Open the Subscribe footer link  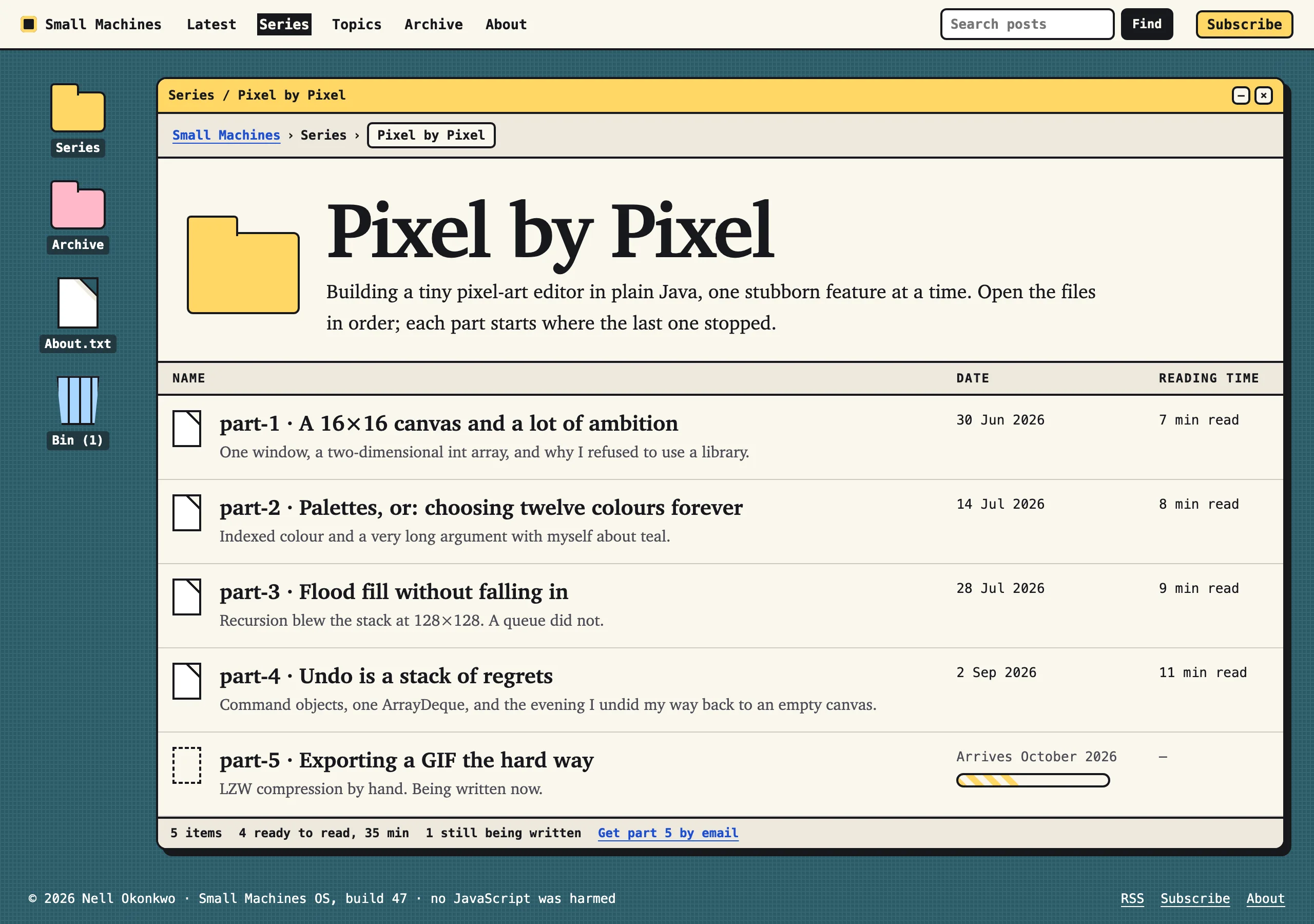(x=1195, y=898)
